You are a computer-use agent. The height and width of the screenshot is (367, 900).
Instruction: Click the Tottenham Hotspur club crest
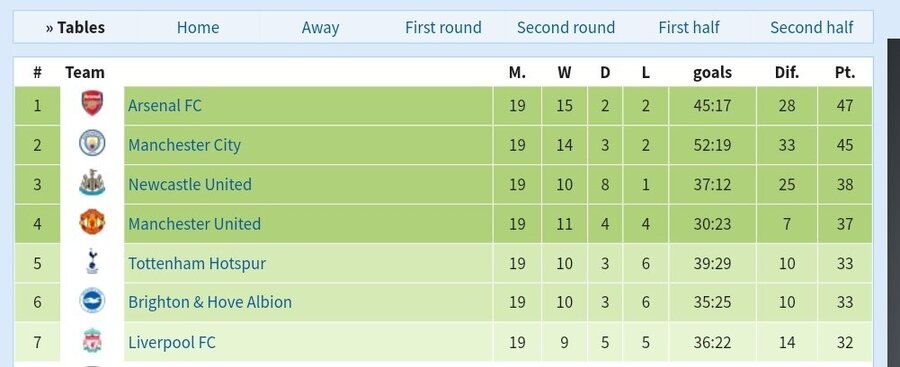(92, 261)
